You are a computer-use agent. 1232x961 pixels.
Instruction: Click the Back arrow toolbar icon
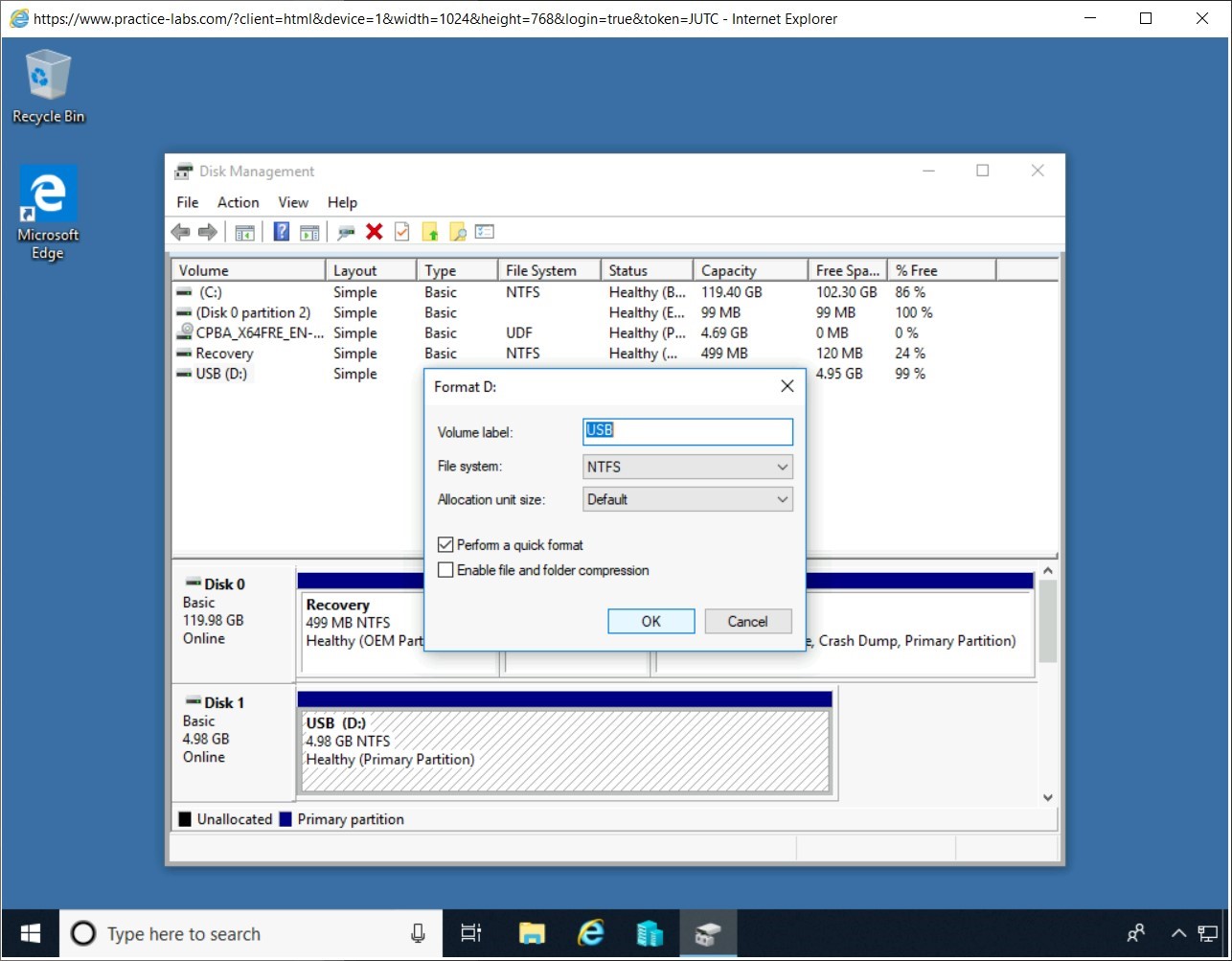pos(180,232)
